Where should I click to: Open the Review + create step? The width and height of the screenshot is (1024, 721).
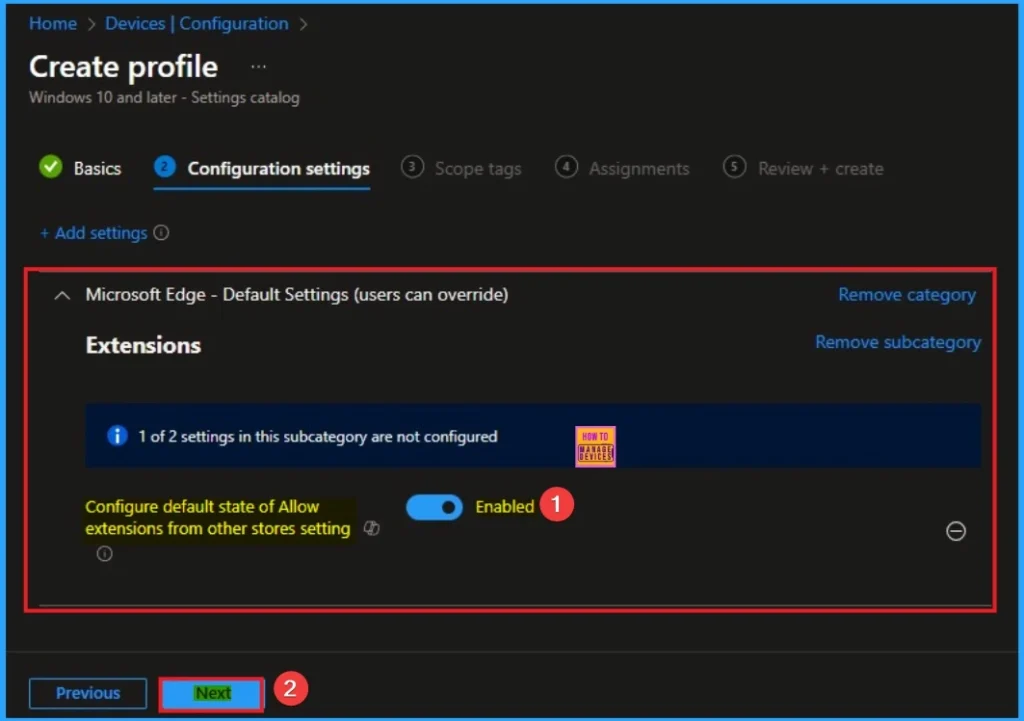coord(818,168)
